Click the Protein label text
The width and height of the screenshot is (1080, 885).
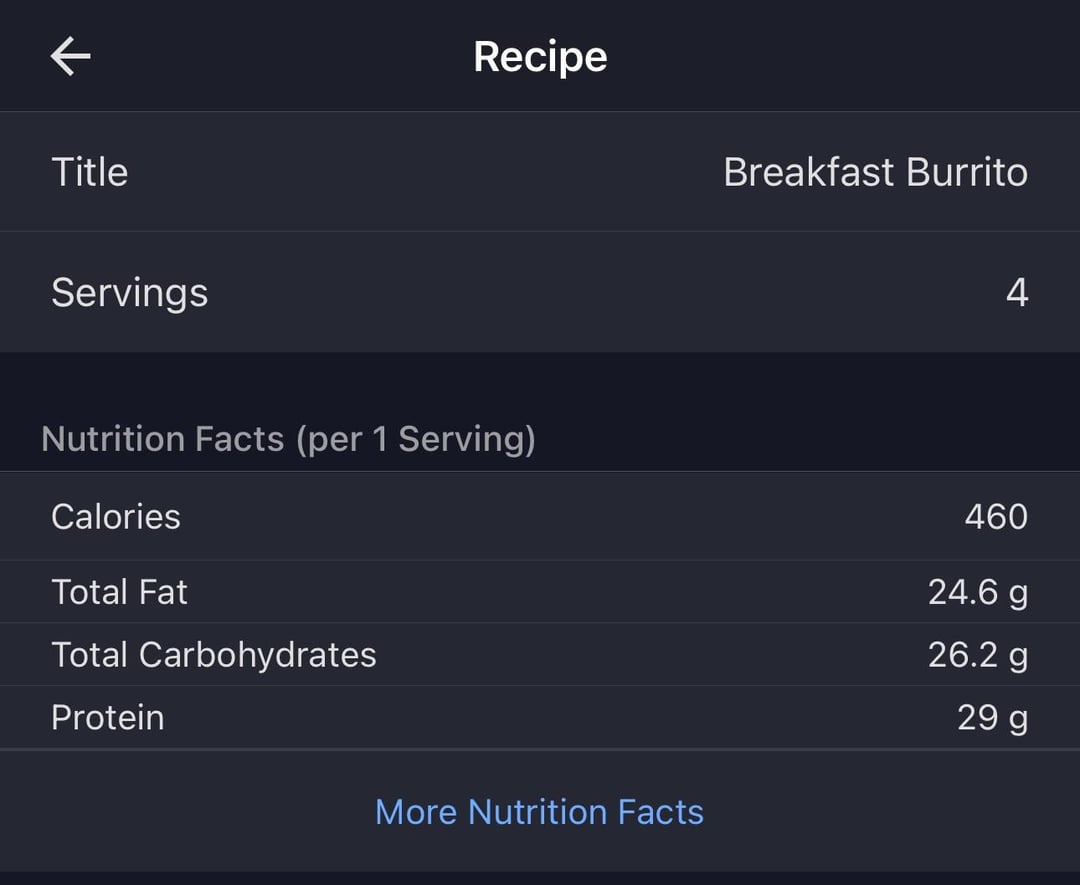point(107,718)
